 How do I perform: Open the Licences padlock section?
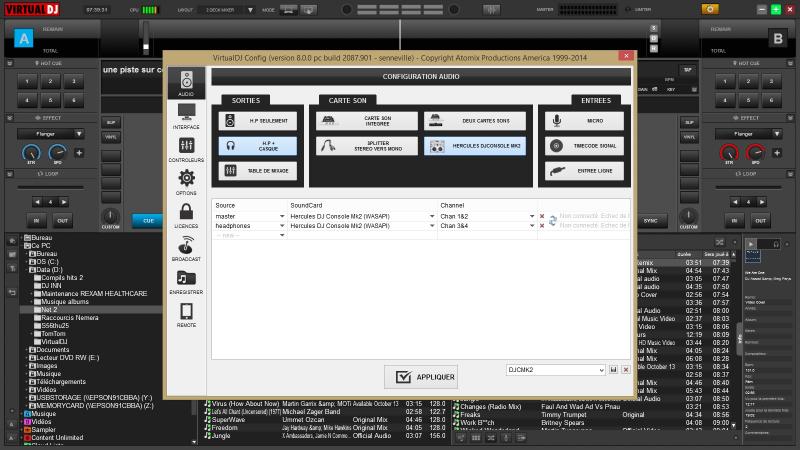pyautogui.click(x=186, y=215)
